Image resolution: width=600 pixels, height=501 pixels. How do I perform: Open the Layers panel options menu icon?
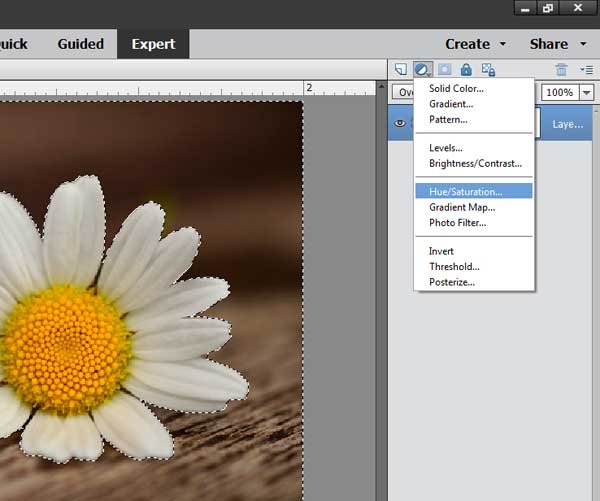(586, 70)
